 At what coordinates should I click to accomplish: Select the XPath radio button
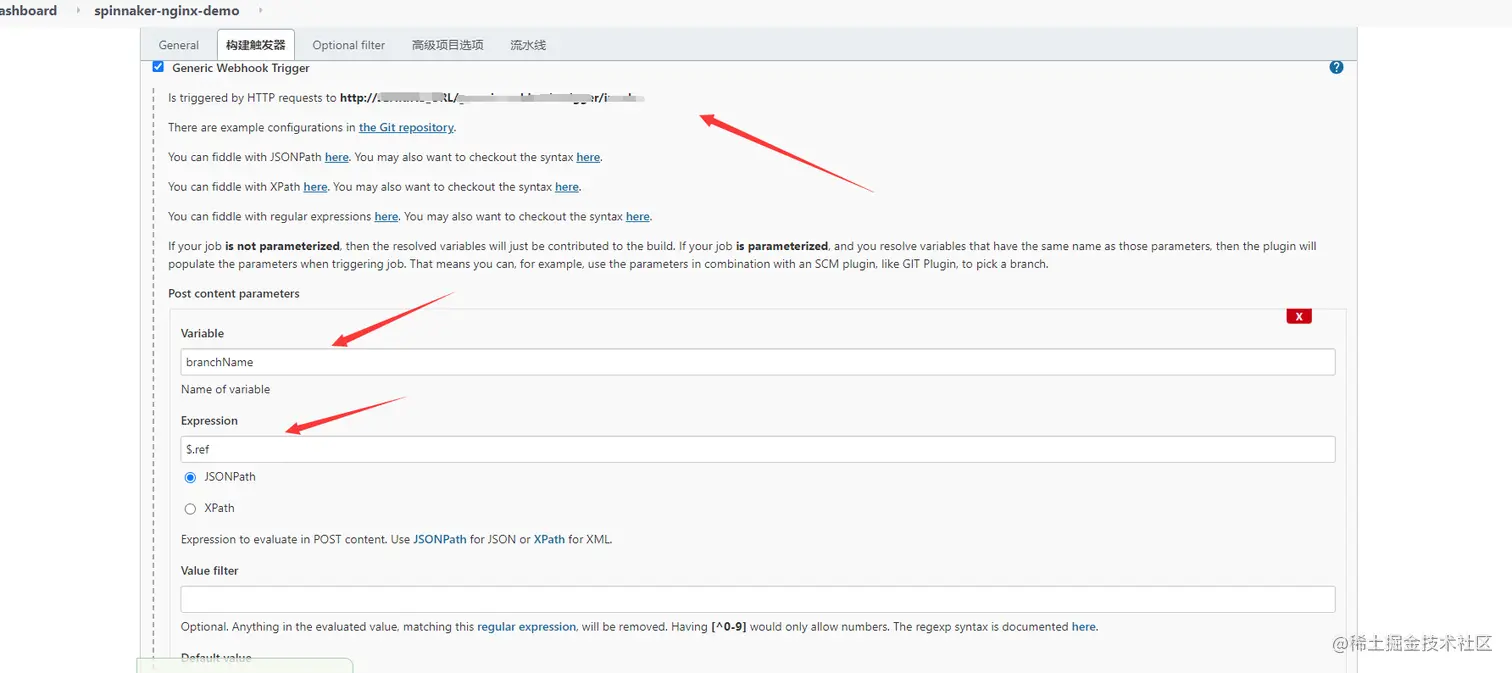coord(190,509)
